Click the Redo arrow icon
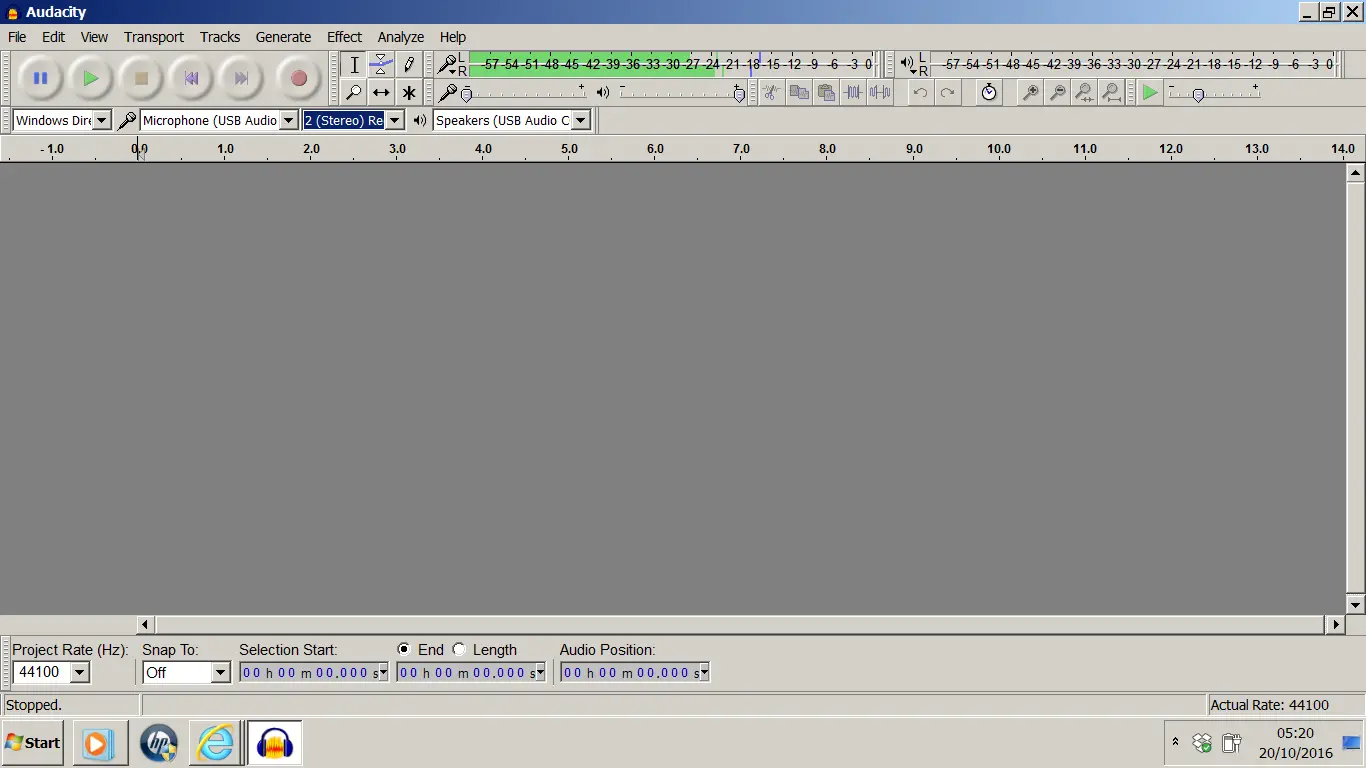The height and width of the screenshot is (768, 1366). 947,92
